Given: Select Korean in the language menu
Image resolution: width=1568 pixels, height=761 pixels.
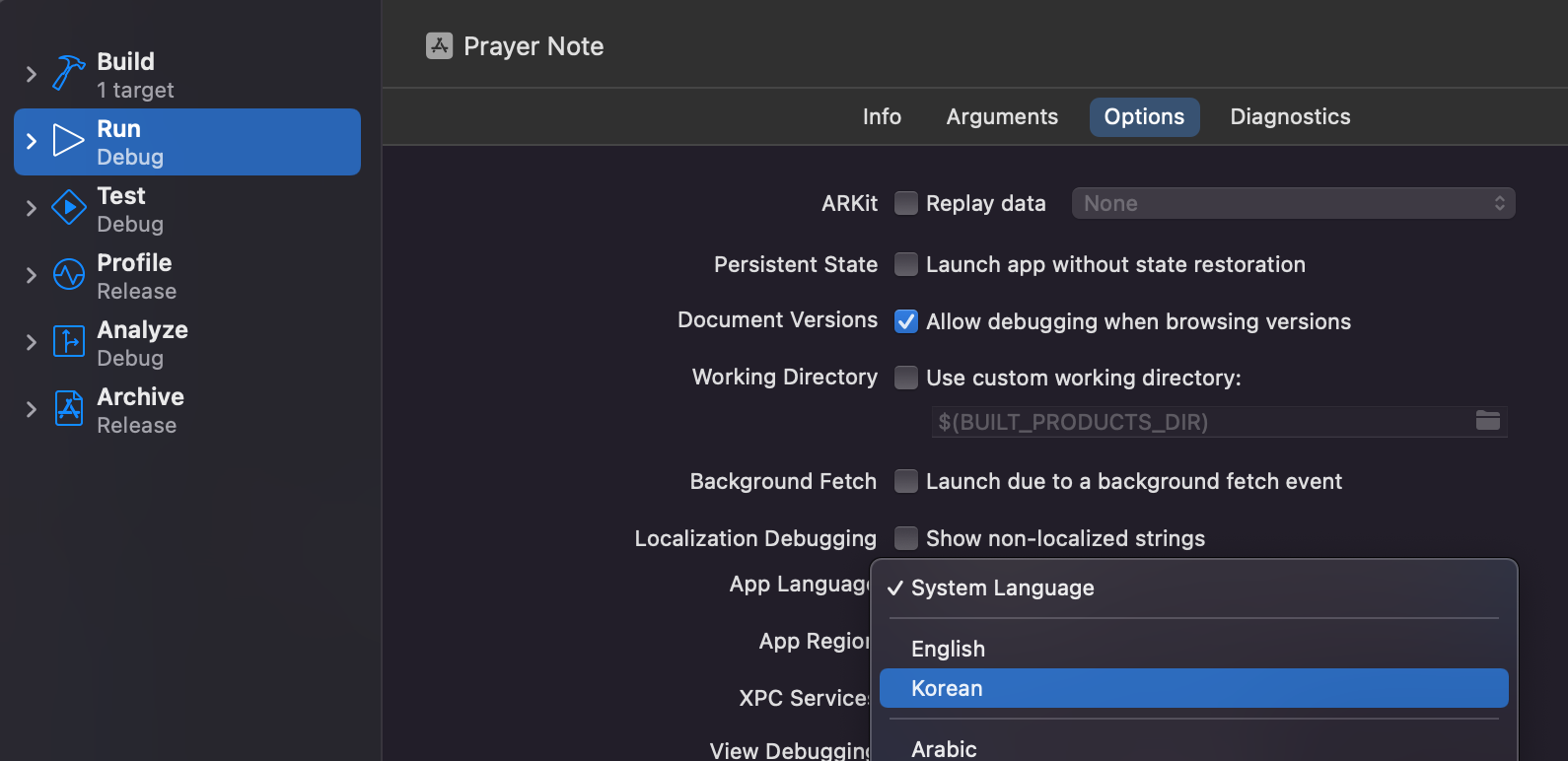Looking at the screenshot, I should point(1193,688).
